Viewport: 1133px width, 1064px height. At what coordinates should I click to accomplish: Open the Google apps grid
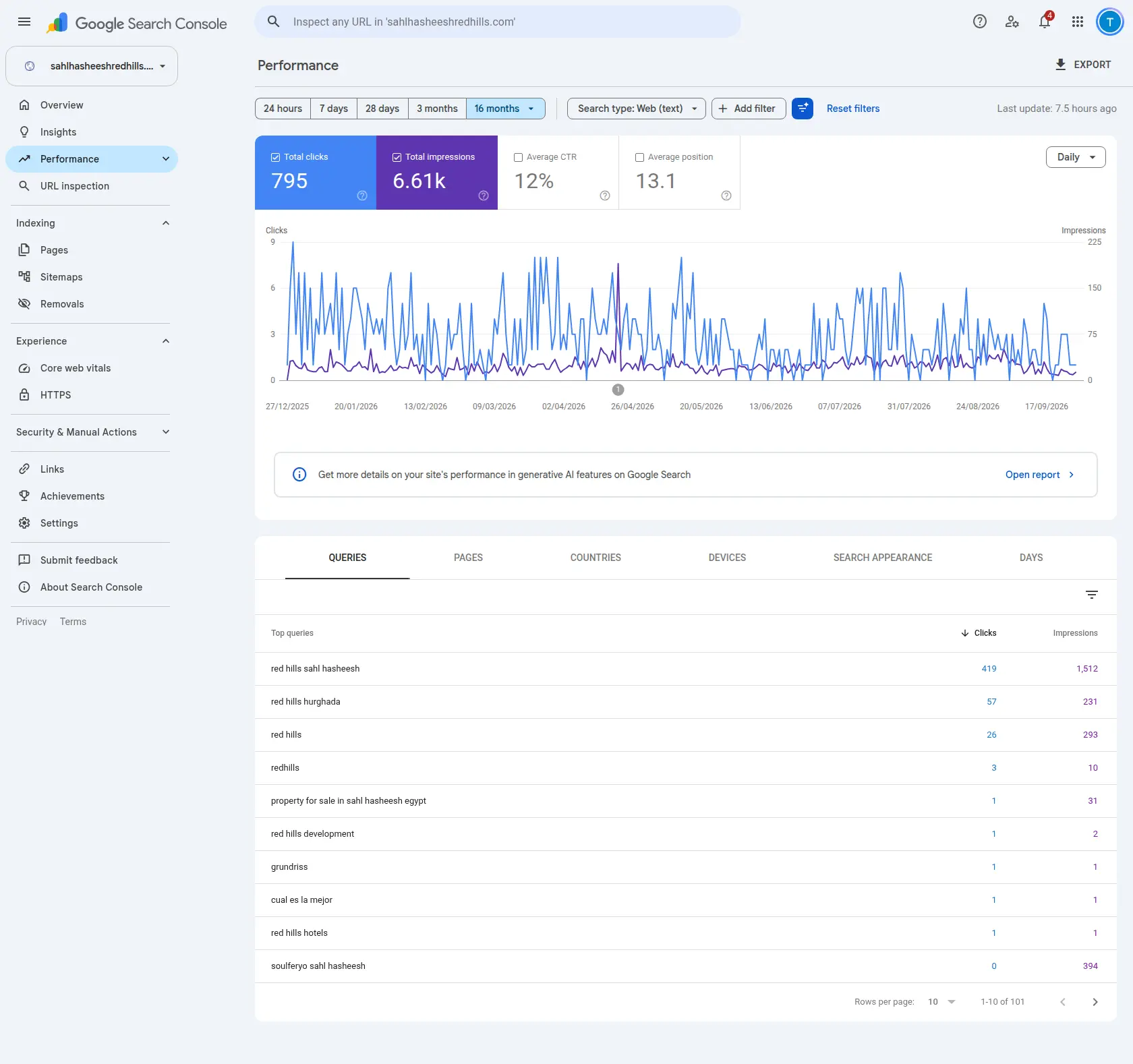tap(1078, 22)
